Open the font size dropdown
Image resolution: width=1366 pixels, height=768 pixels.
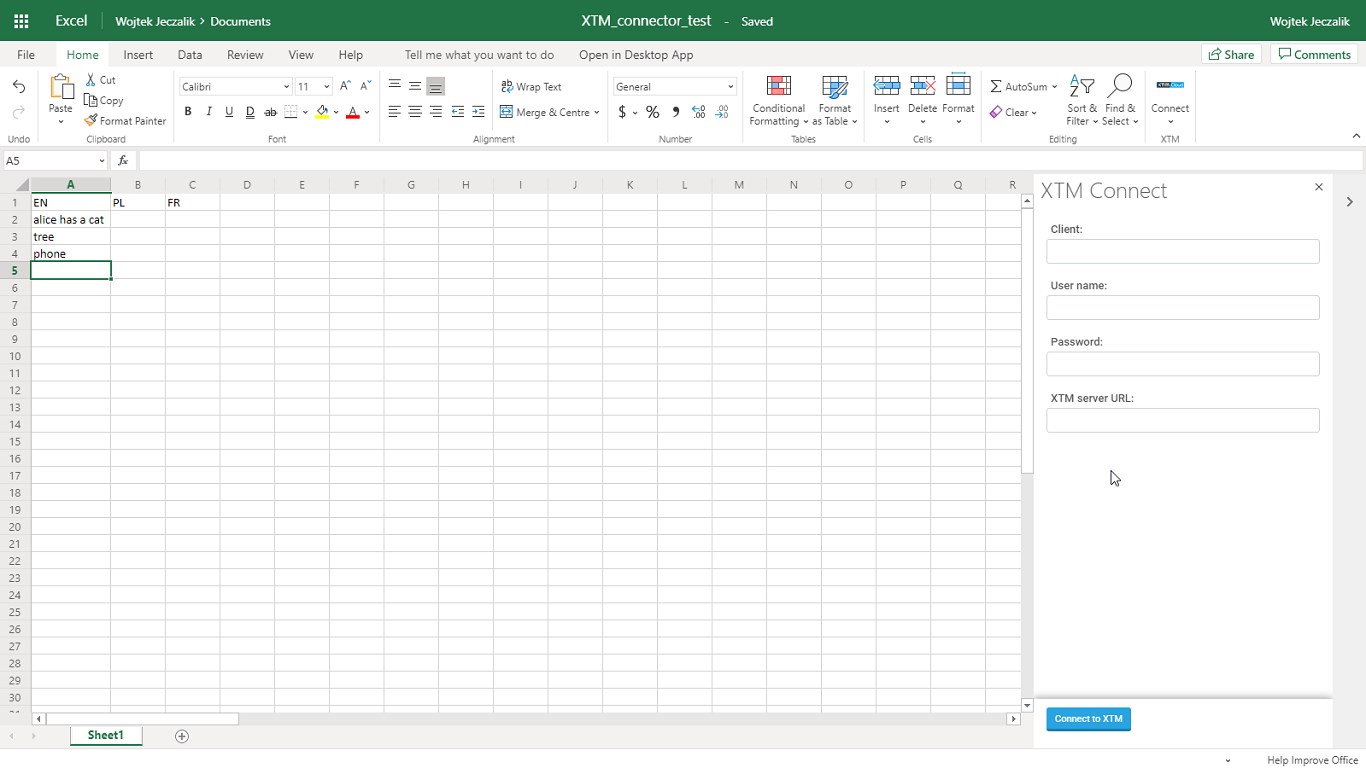(326, 87)
